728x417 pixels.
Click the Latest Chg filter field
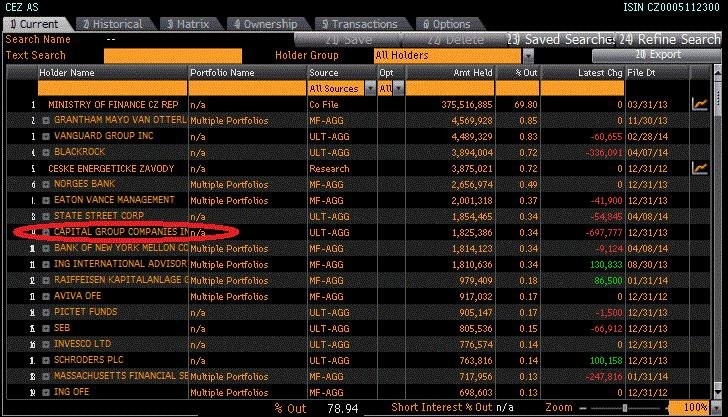582,88
